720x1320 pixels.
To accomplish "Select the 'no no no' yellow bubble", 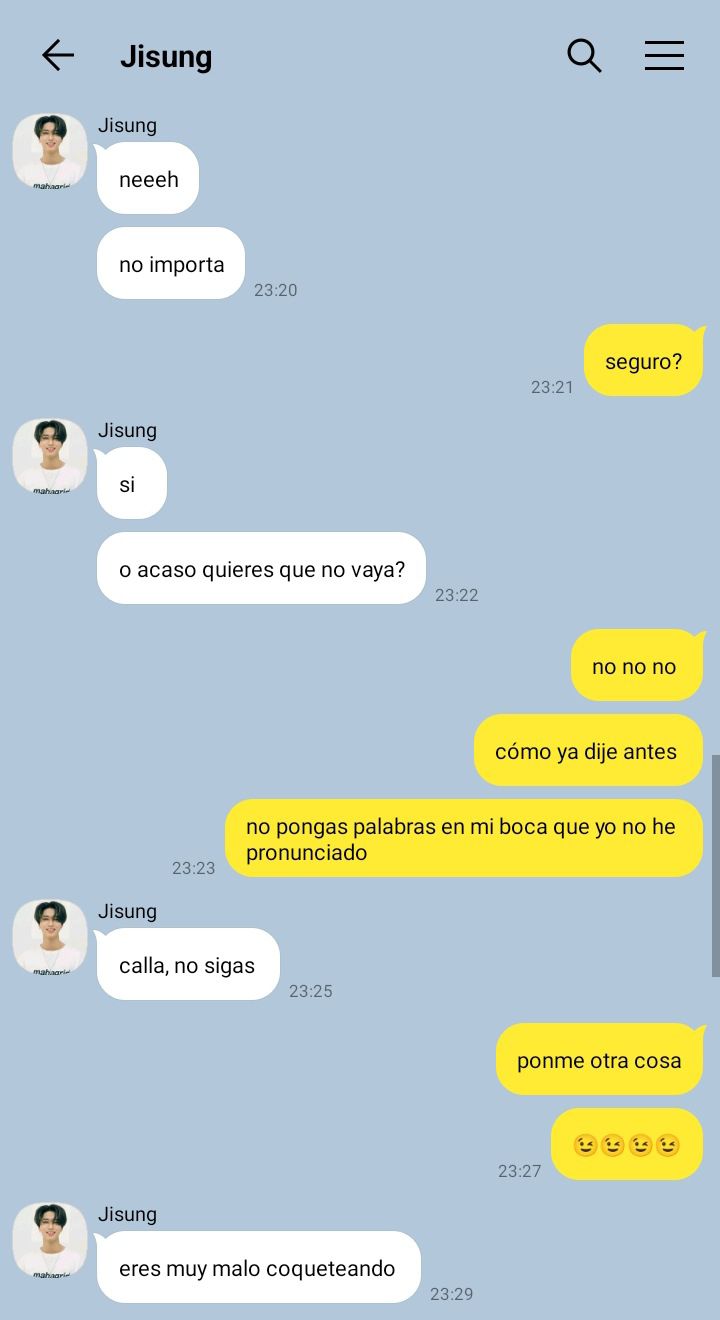I will (638, 665).
